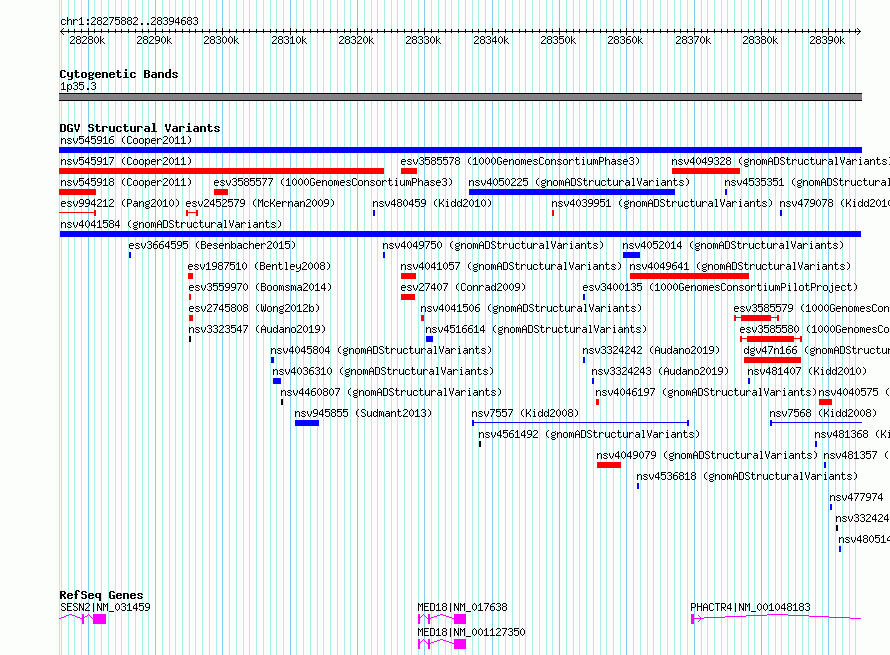890x655 pixels.
Task: Select the magenta SESN2 gene glyph
Action: pyautogui.click(x=83, y=619)
